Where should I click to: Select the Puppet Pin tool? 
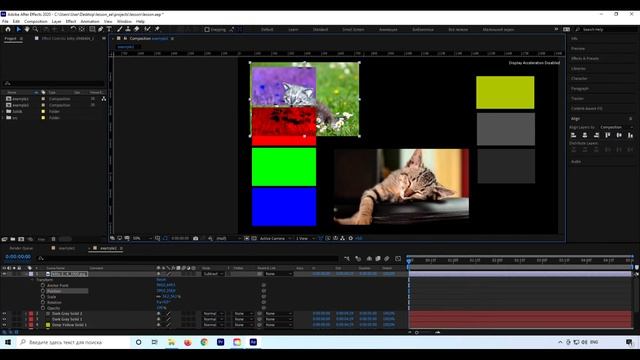coord(157,29)
